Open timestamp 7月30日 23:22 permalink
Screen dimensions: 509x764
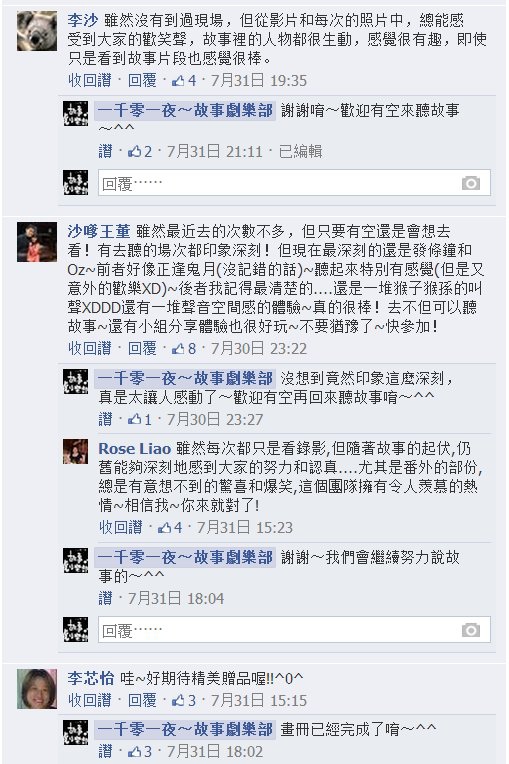(259, 348)
